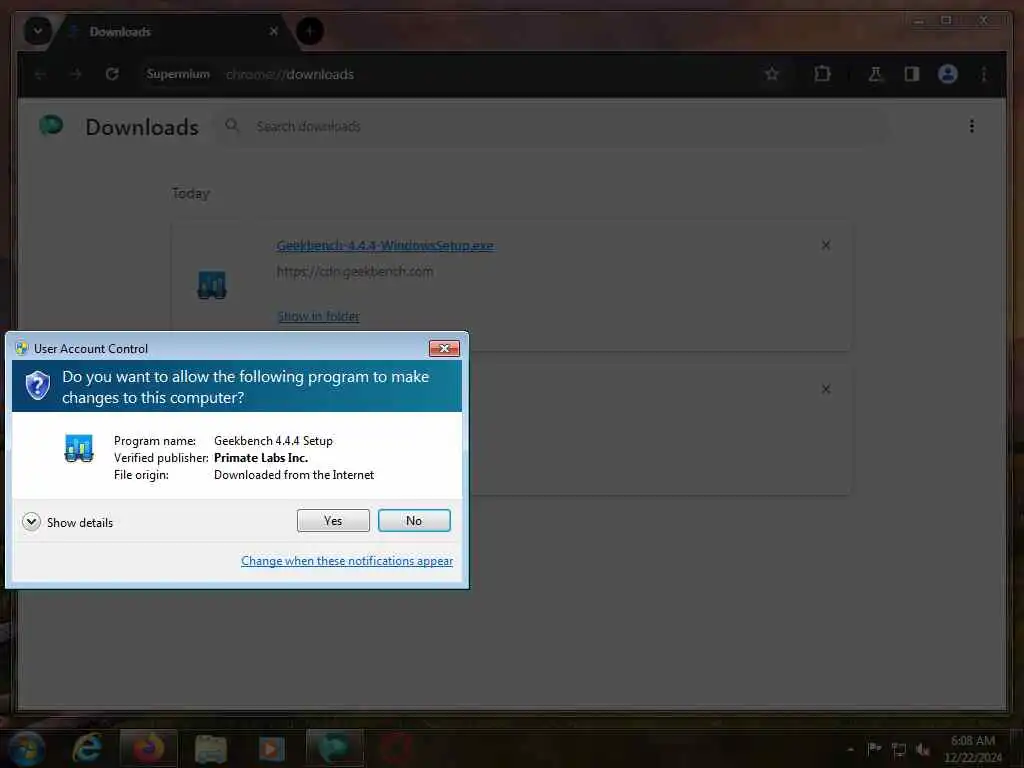Click the chrome://downloads address bar
Image resolution: width=1024 pixels, height=768 pixels.
click(x=451, y=74)
